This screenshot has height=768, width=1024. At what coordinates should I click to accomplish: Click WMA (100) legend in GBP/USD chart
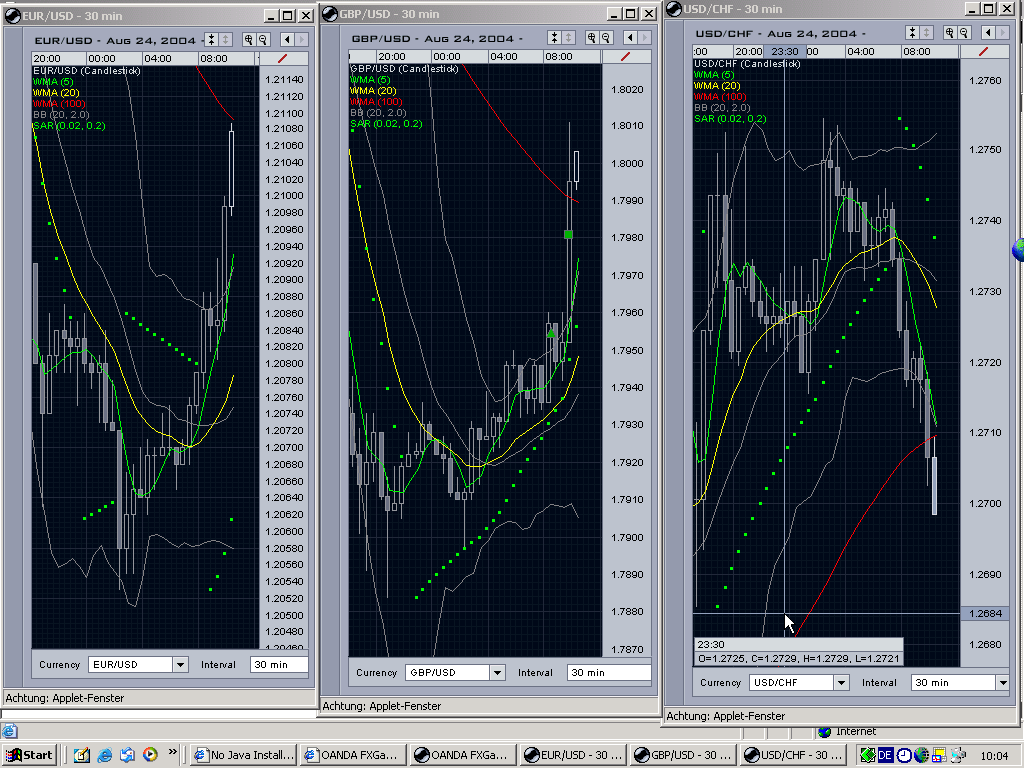(376, 102)
